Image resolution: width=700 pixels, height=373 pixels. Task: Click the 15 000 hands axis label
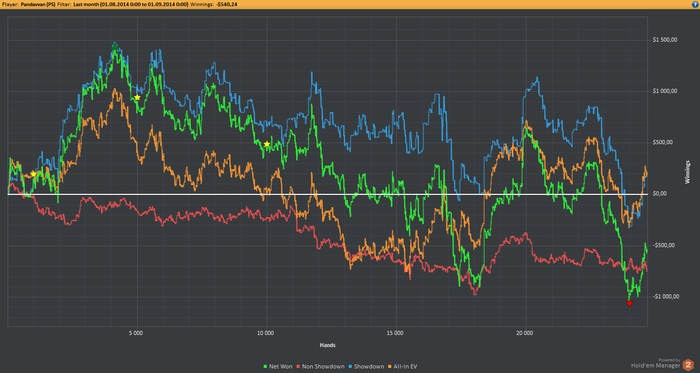tap(396, 332)
